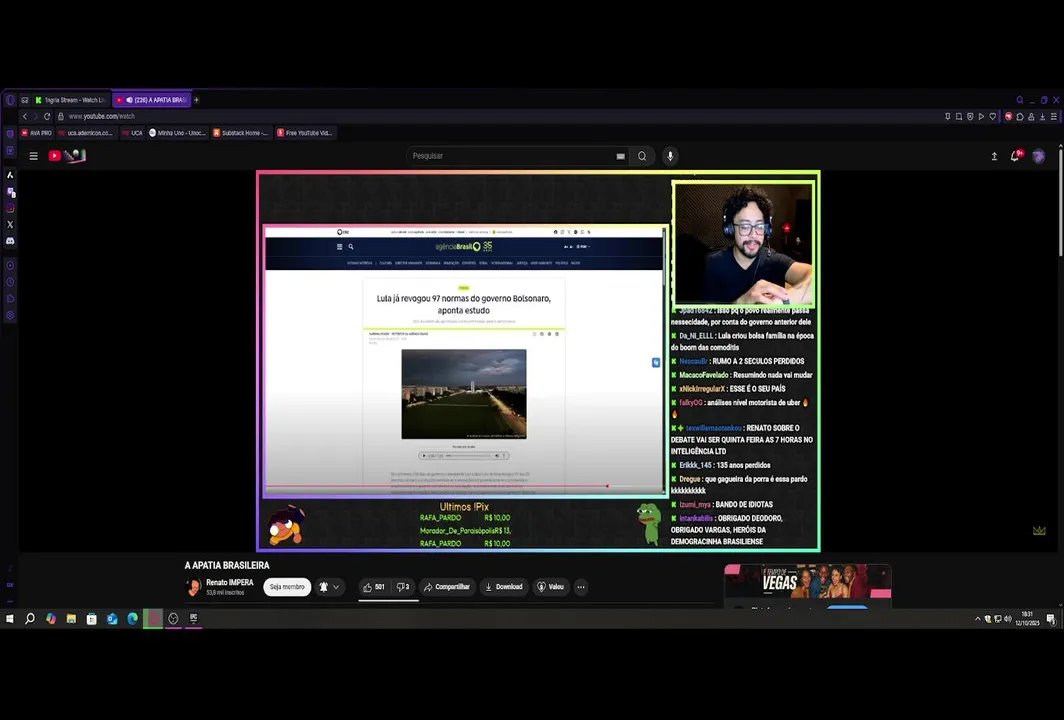Switch to the Ingria Stream tab
The image size is (1064, 720).
(x=71, y=100)
